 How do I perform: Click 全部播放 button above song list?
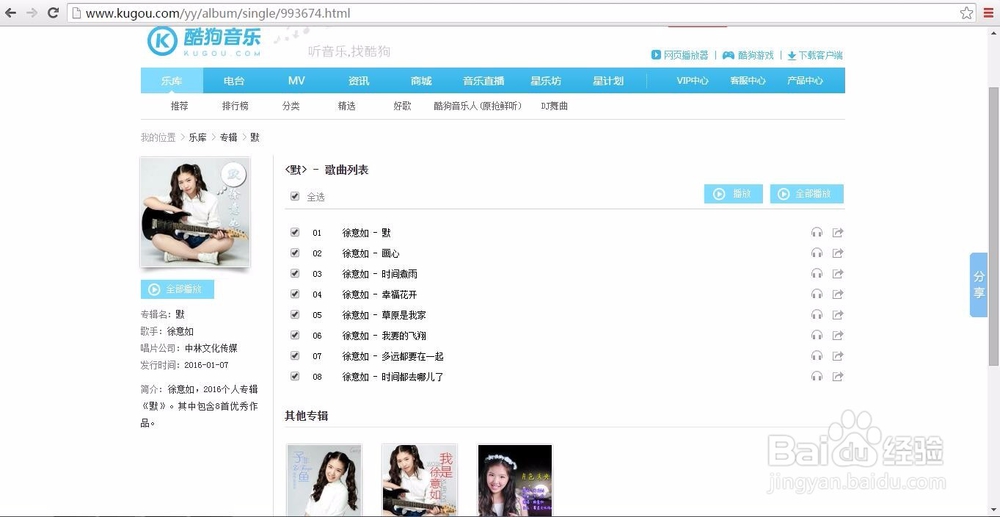pos(807,194)
